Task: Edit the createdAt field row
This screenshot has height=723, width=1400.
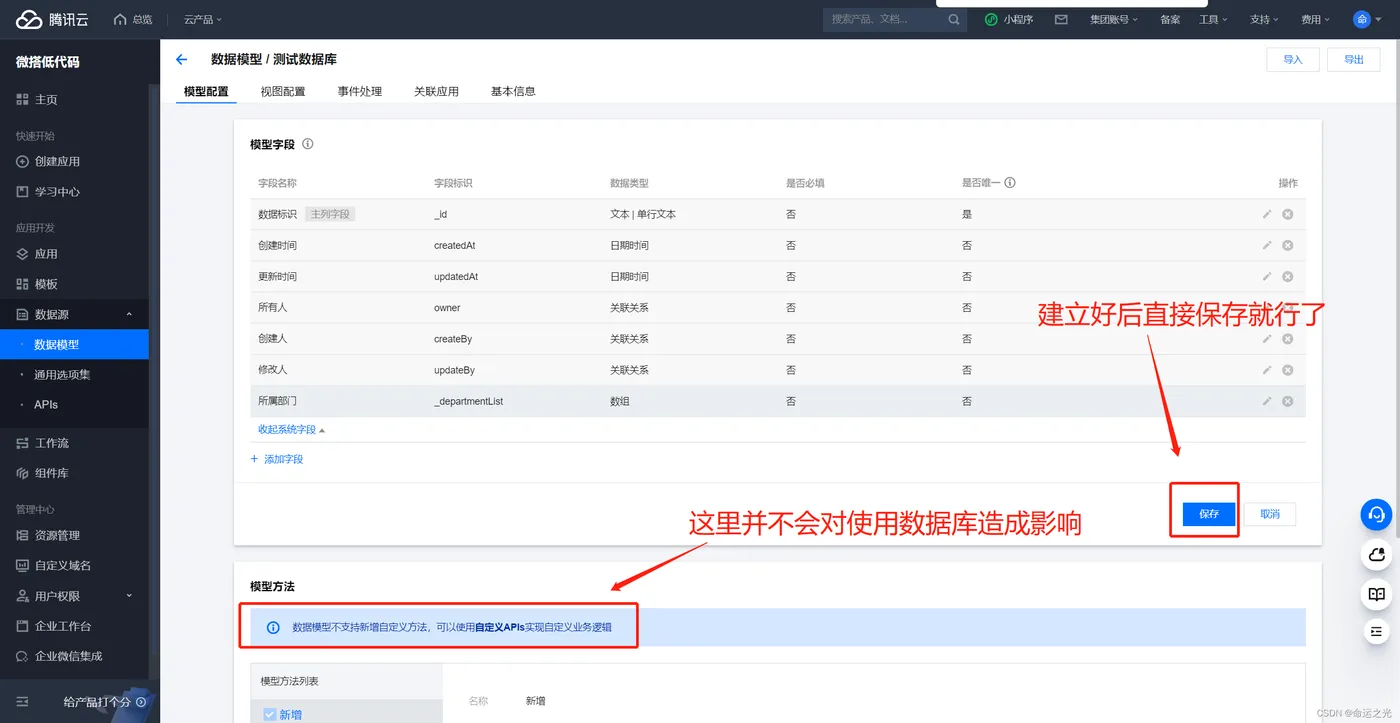Action: (x=1267, y=245)
